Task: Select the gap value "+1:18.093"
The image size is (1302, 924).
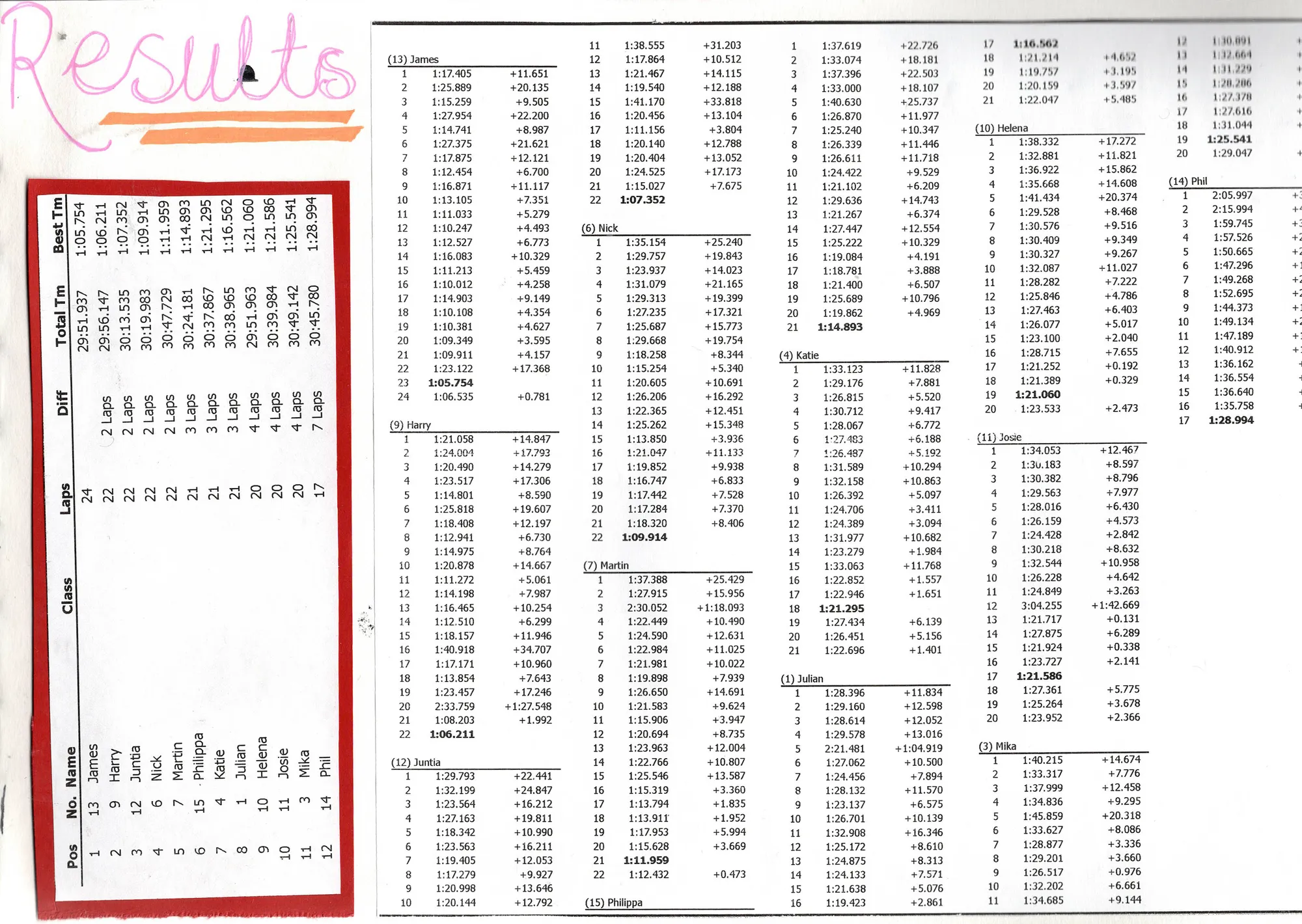Action: [721, 607]
